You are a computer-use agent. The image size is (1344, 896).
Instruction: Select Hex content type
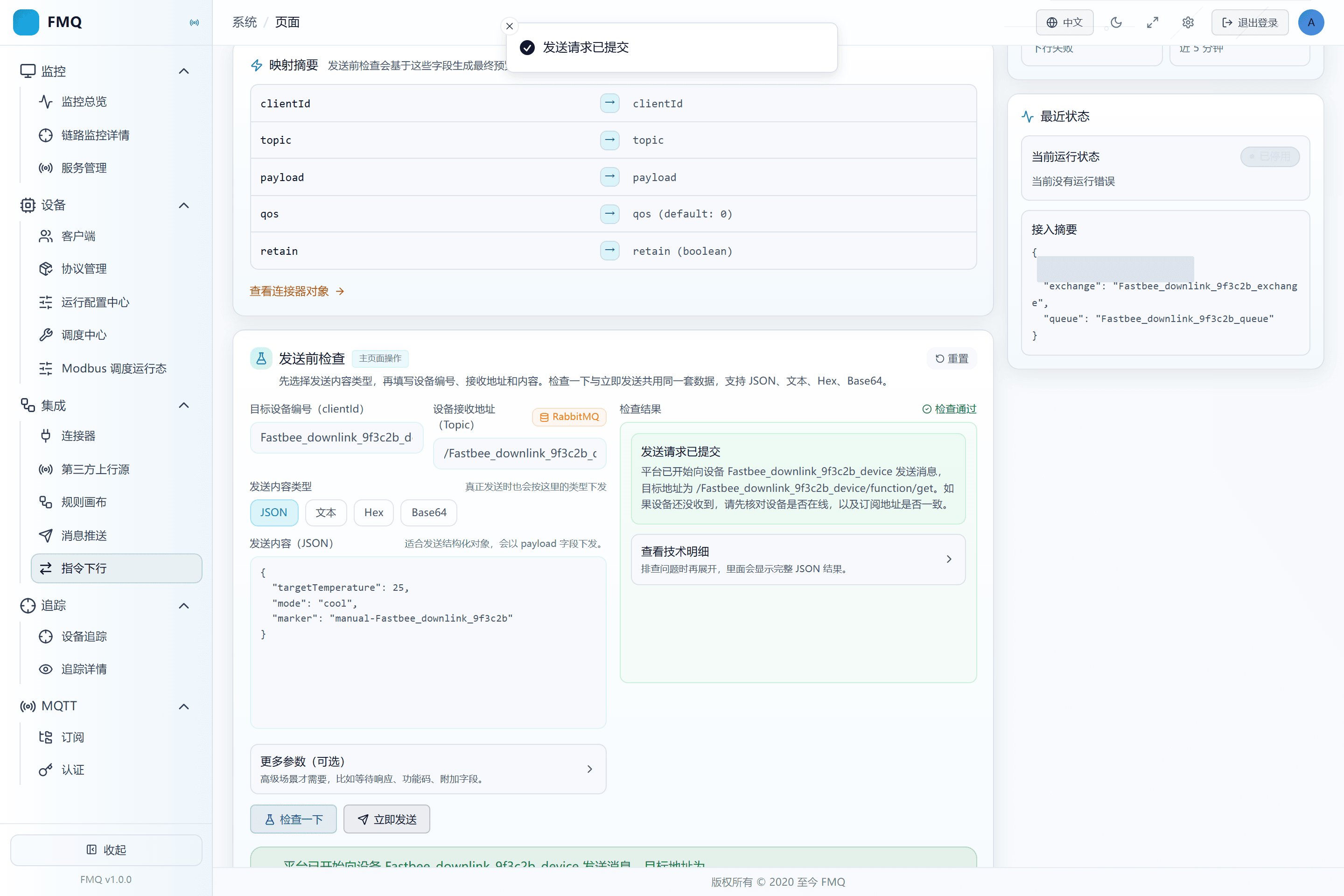pyautogui.click(x=374, y=512)
